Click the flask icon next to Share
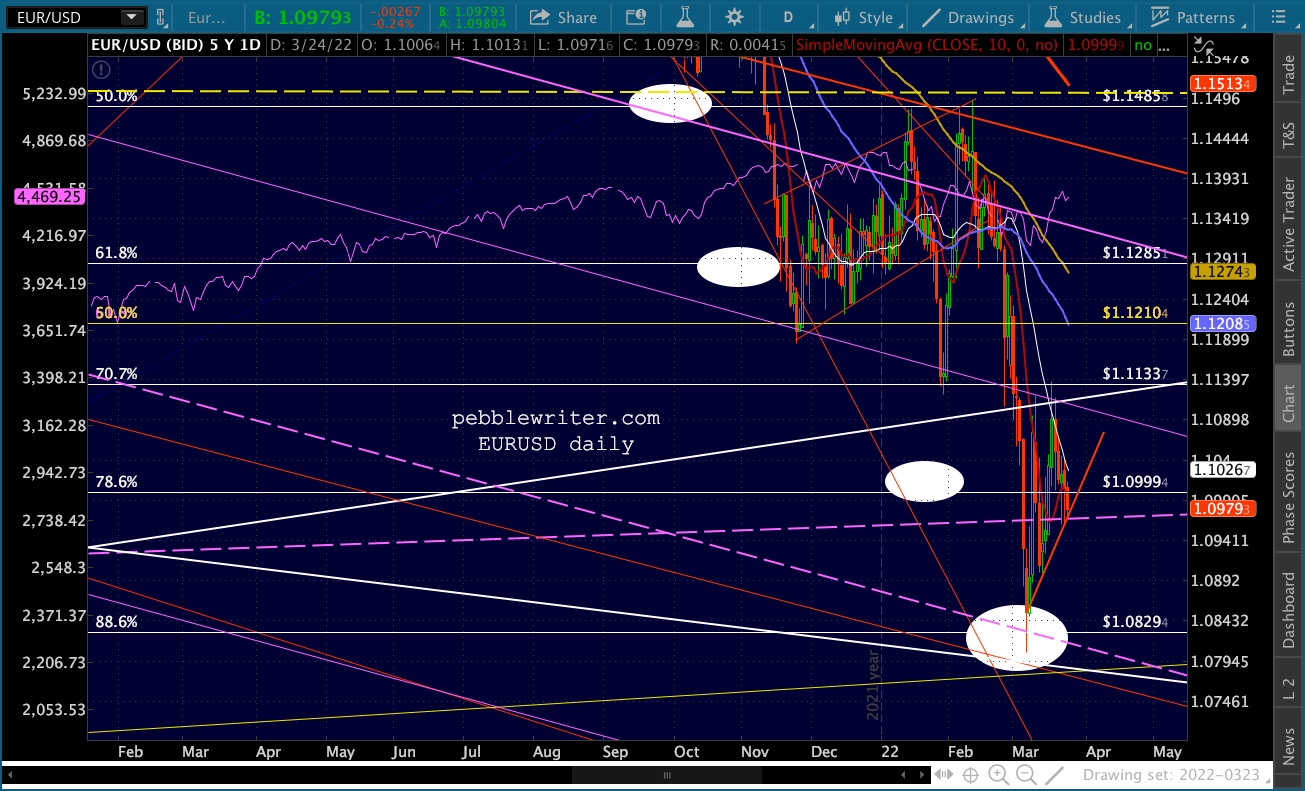The image size is (1305, 791). point(686,17)
